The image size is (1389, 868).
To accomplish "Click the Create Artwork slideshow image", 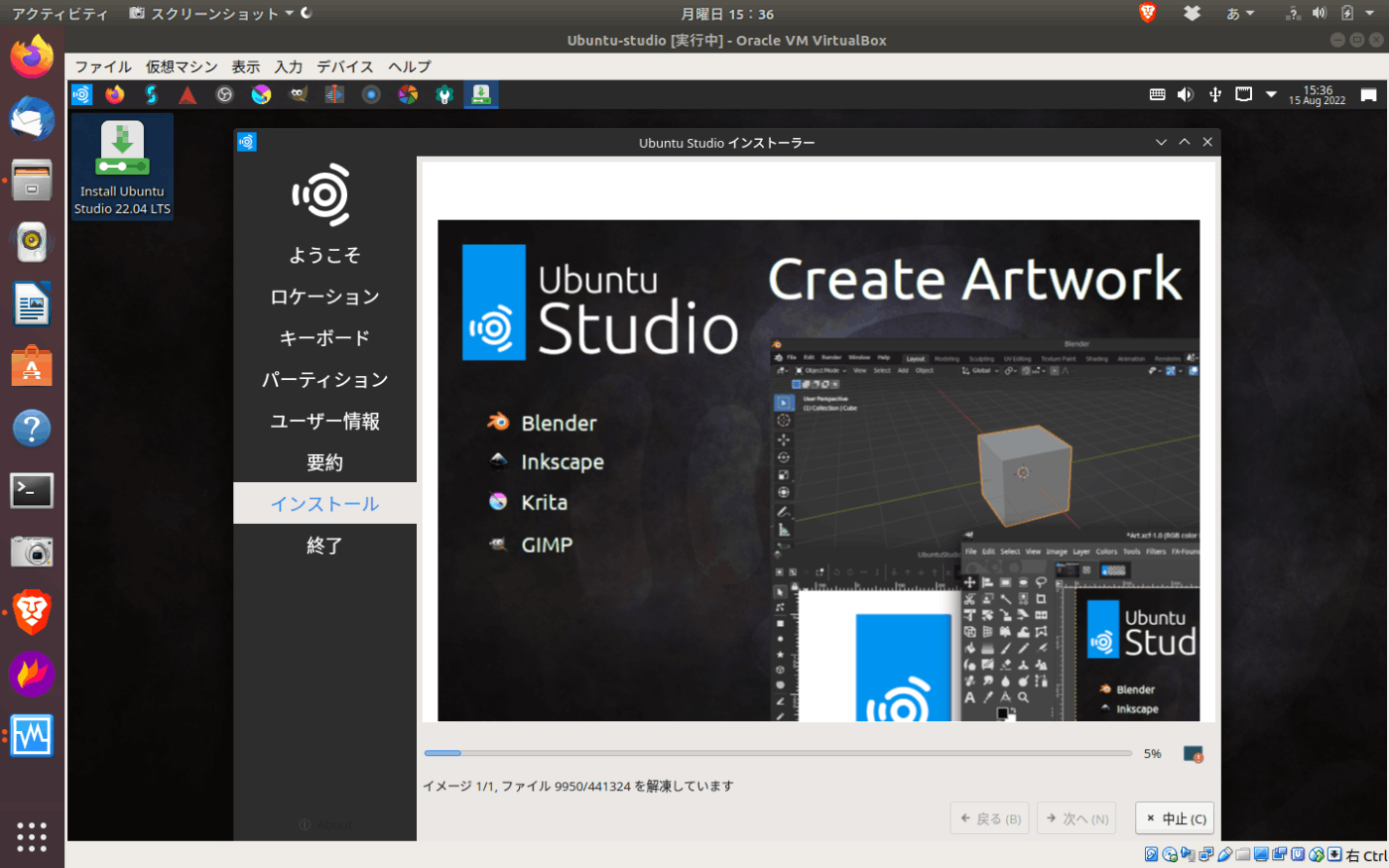I will point(819,470).
